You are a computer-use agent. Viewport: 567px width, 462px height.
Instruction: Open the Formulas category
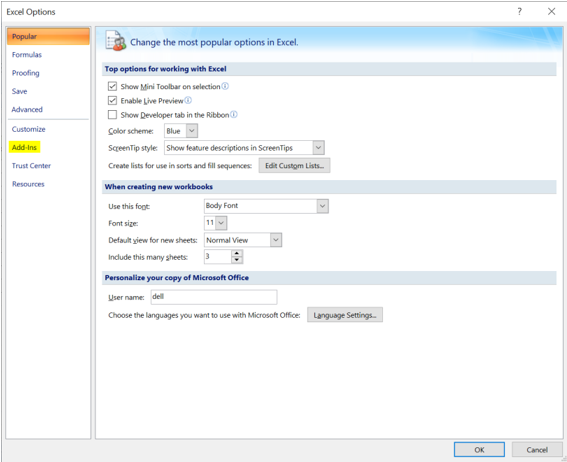pos(27,55)
